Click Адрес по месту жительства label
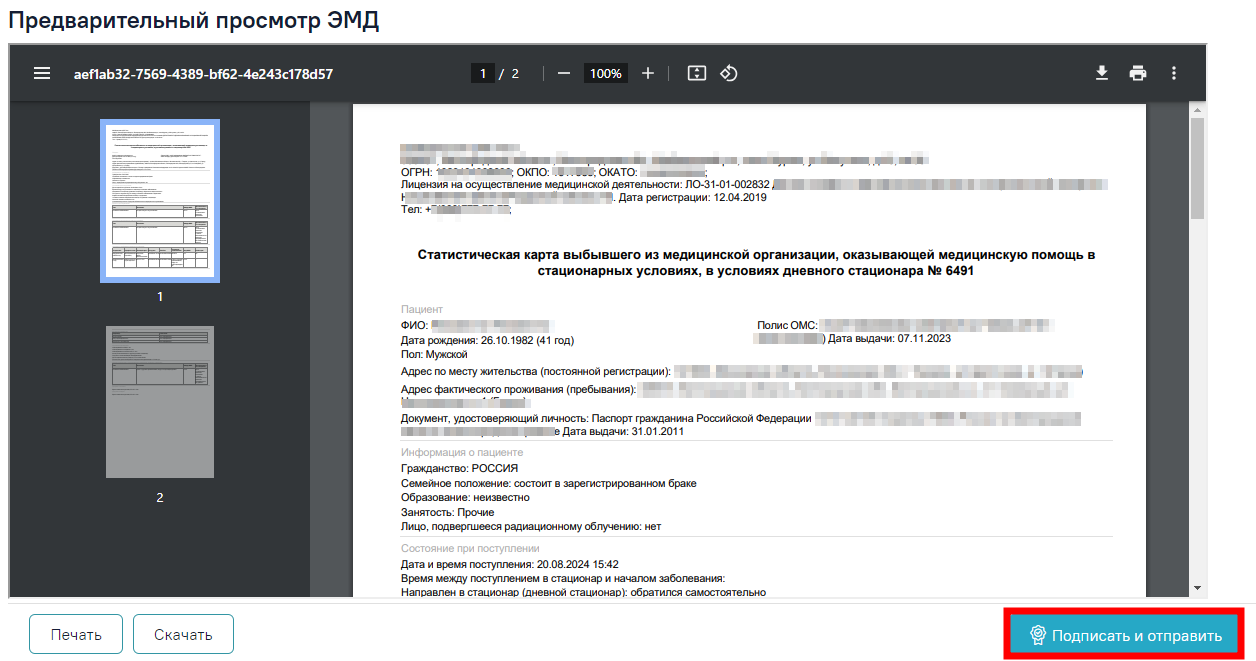The image size is (1256, 661). tap(535, 372)
